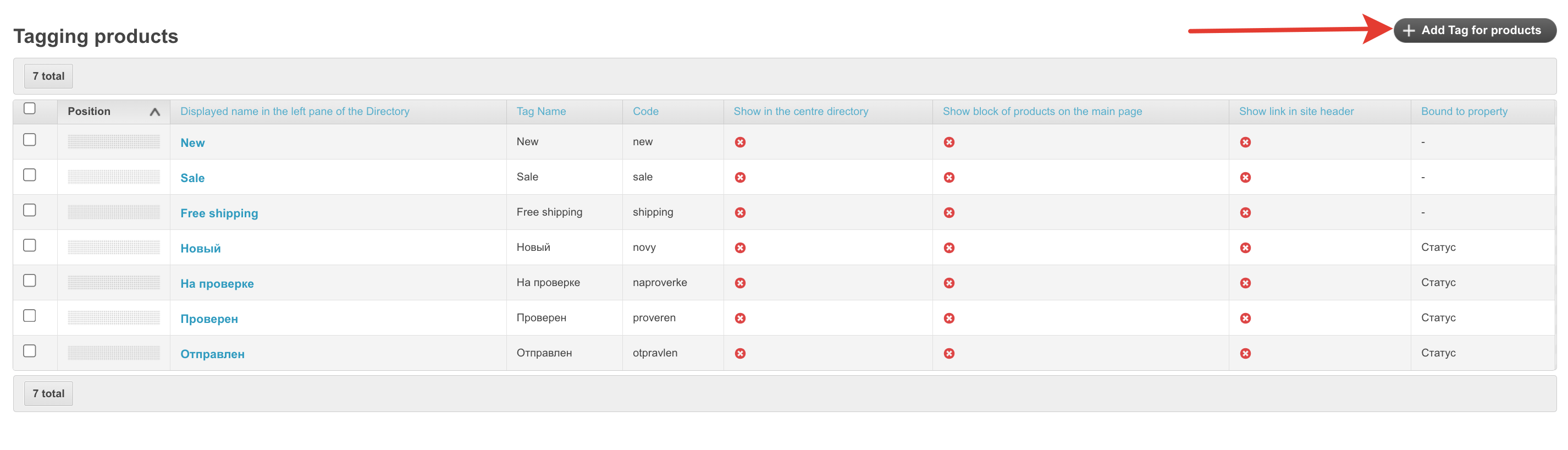This screenshot has height=450, width=1568.
Task: Sort by Position using the arrow indicator
Action: (x=154, y=112)
